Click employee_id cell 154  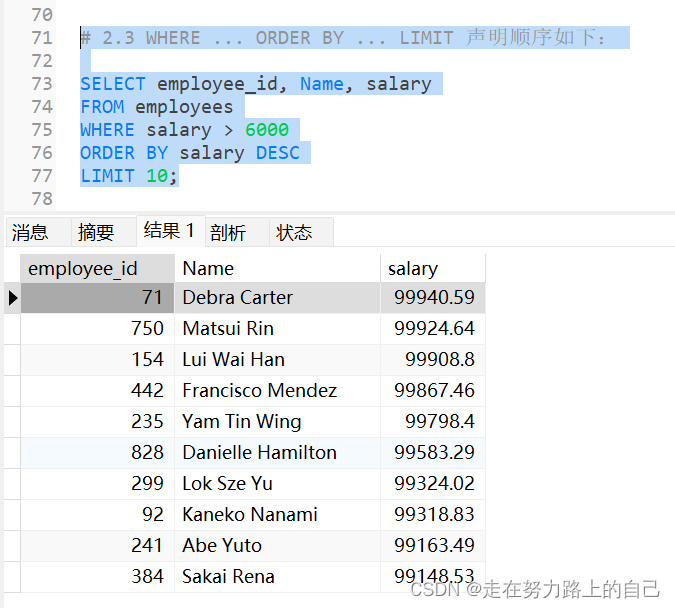pos(97,360)
